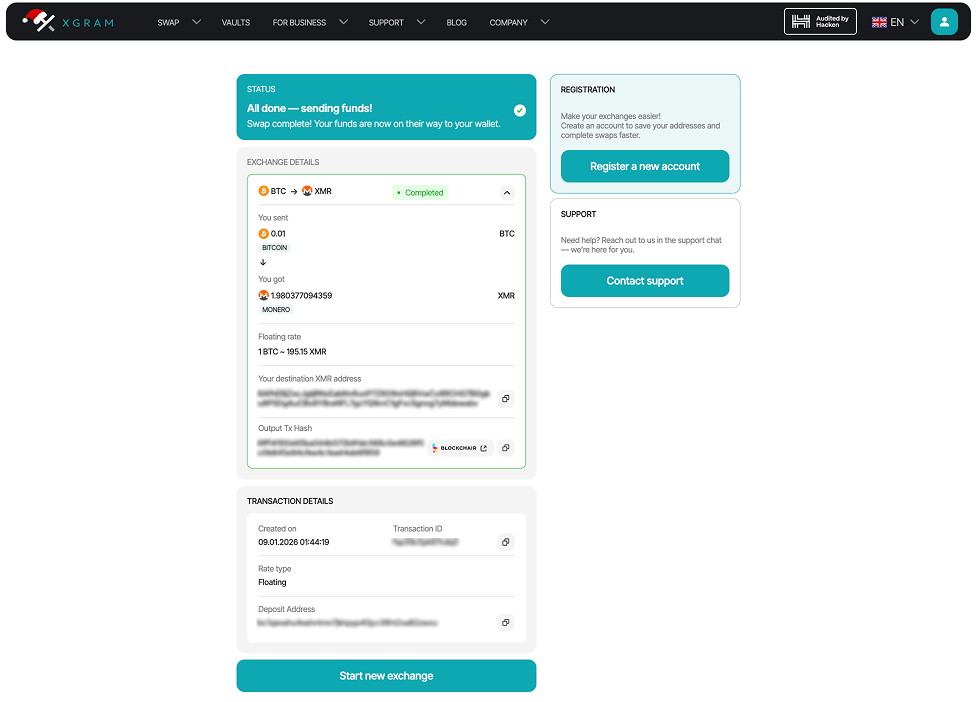
Task: Open the For Business dropdown
Action: (x=309, y=22)
